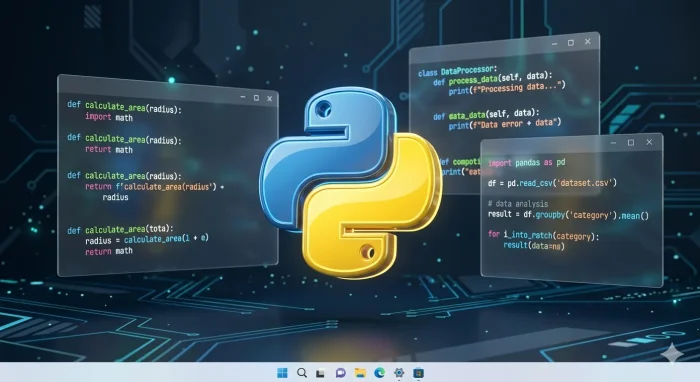
Task: Click 'def process_data(self, data):' line
Action: pos(493,79)
